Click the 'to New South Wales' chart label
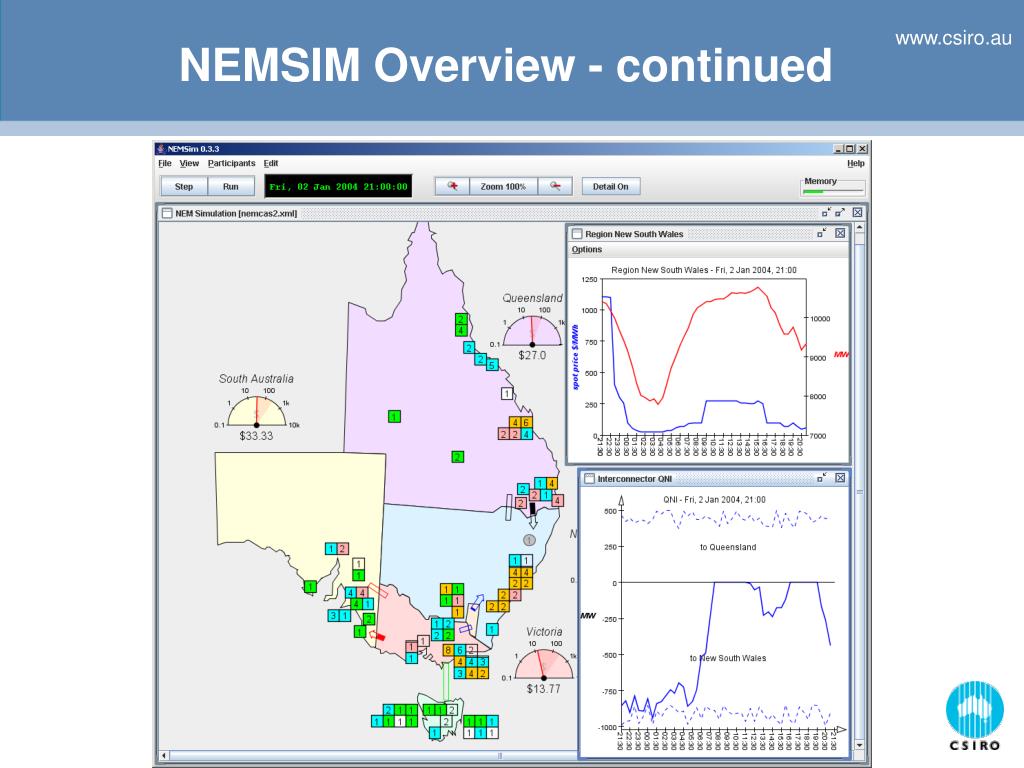 728,658
